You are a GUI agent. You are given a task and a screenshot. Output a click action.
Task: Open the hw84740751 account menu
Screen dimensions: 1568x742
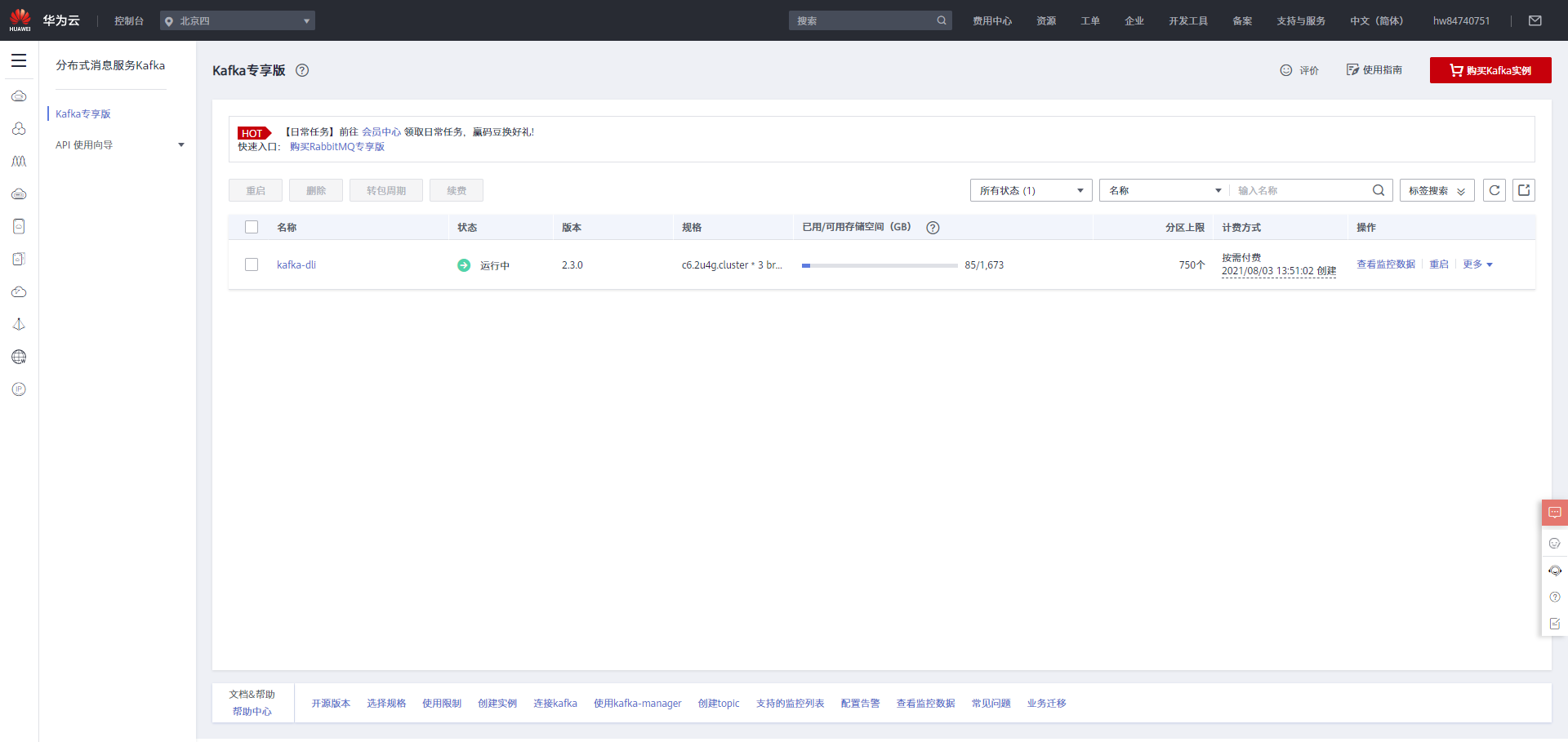click(1461, 20)
